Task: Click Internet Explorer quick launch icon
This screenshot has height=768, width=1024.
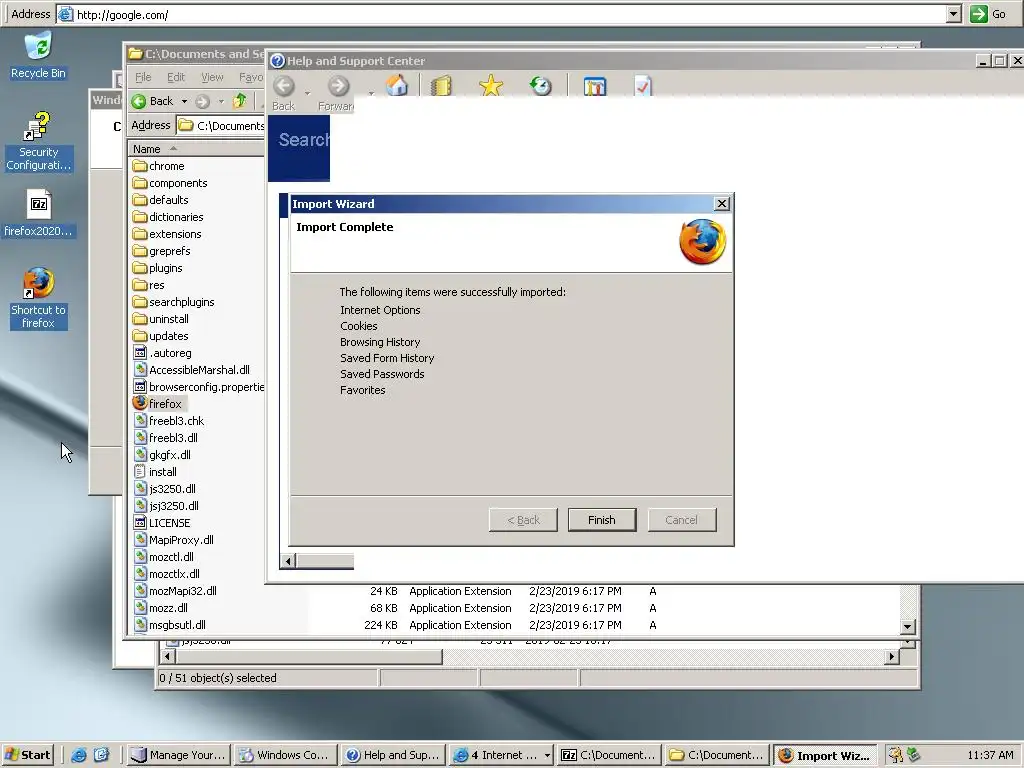Action: click(x=79, y=755)
